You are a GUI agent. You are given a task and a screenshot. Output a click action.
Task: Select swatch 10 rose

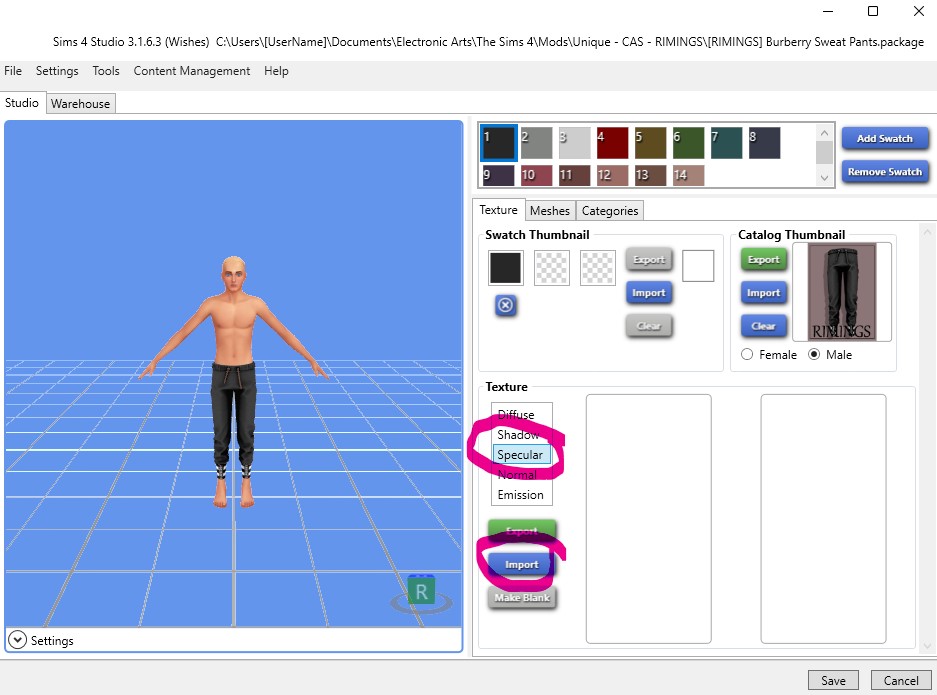537,176
